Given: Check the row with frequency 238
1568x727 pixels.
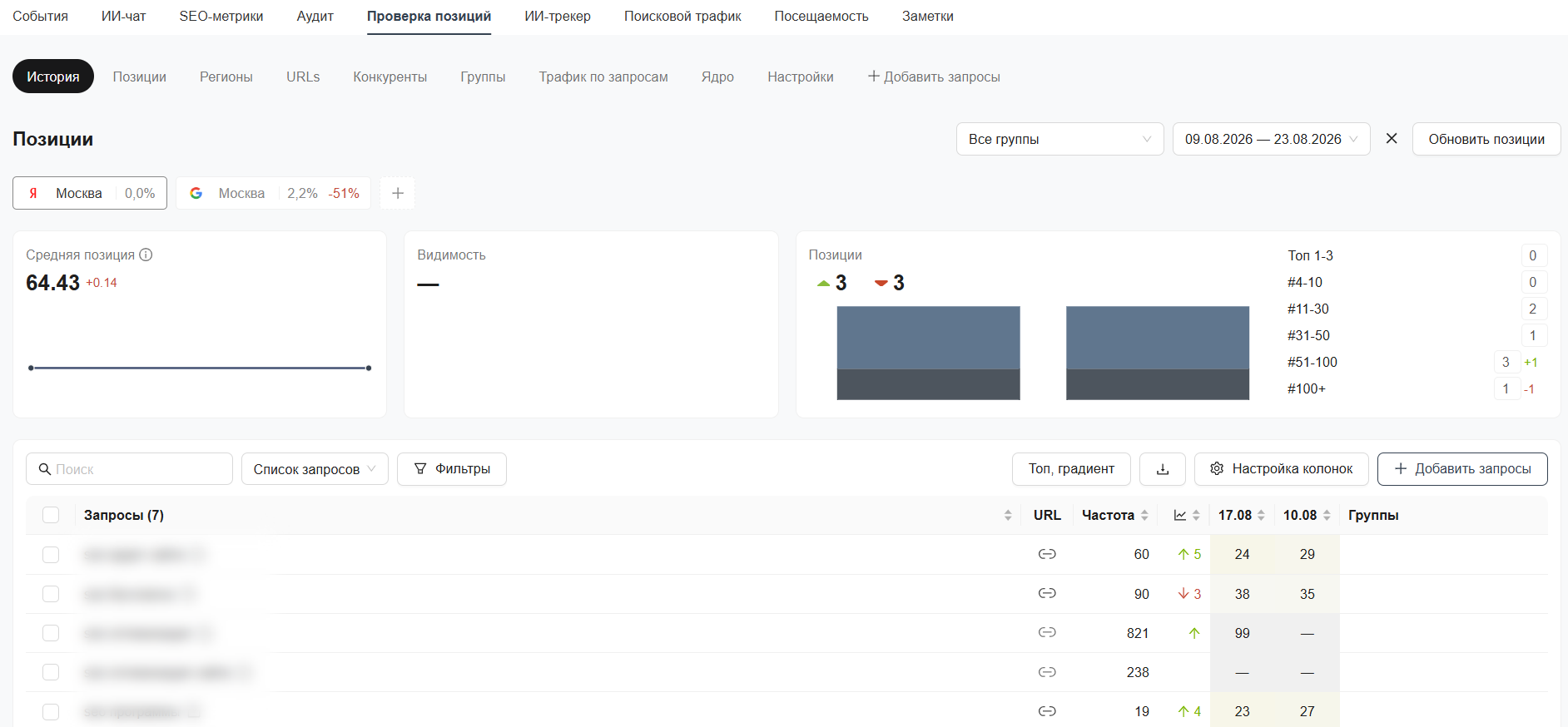Looking at the screenshot, I should coord(51,672).
